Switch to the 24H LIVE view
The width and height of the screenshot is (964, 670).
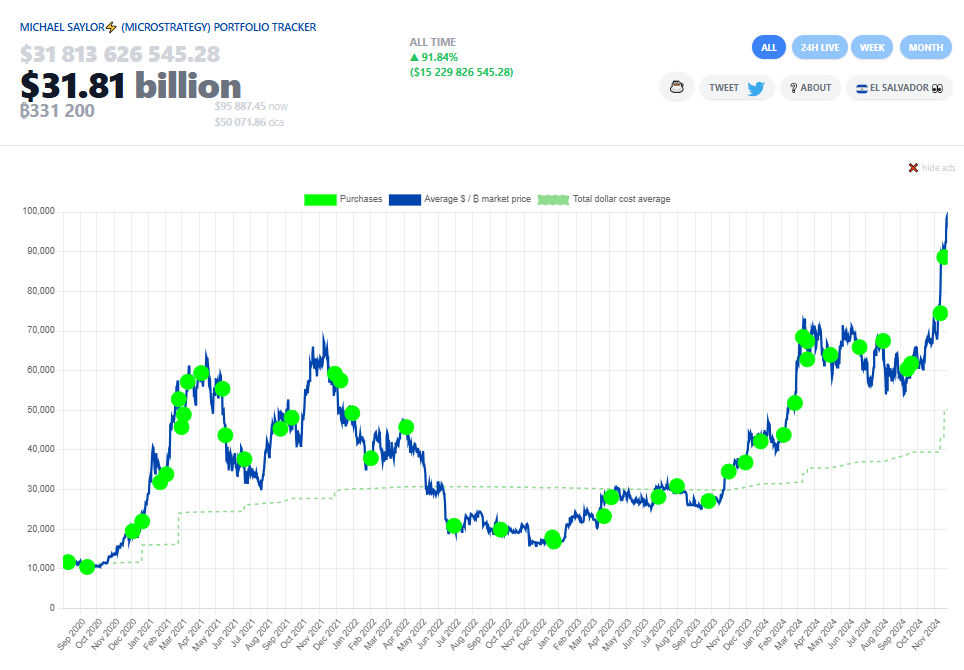click(819, 47)
